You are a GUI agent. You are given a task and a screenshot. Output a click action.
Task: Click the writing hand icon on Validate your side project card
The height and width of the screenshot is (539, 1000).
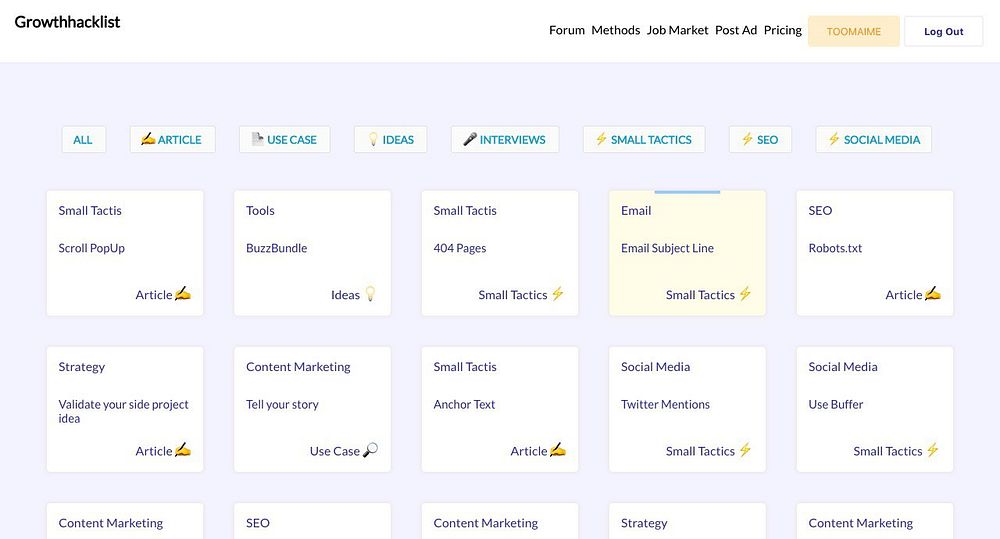click(x=183, y=450)
